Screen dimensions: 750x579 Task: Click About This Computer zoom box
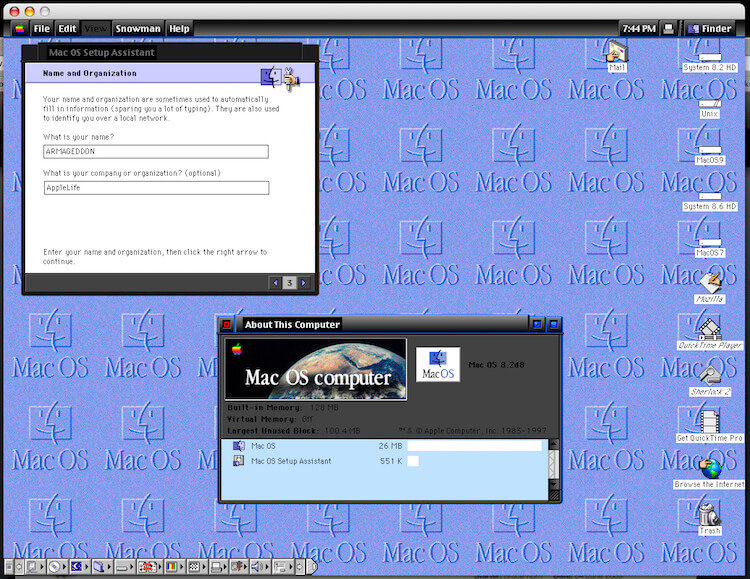tap(537, 324)
